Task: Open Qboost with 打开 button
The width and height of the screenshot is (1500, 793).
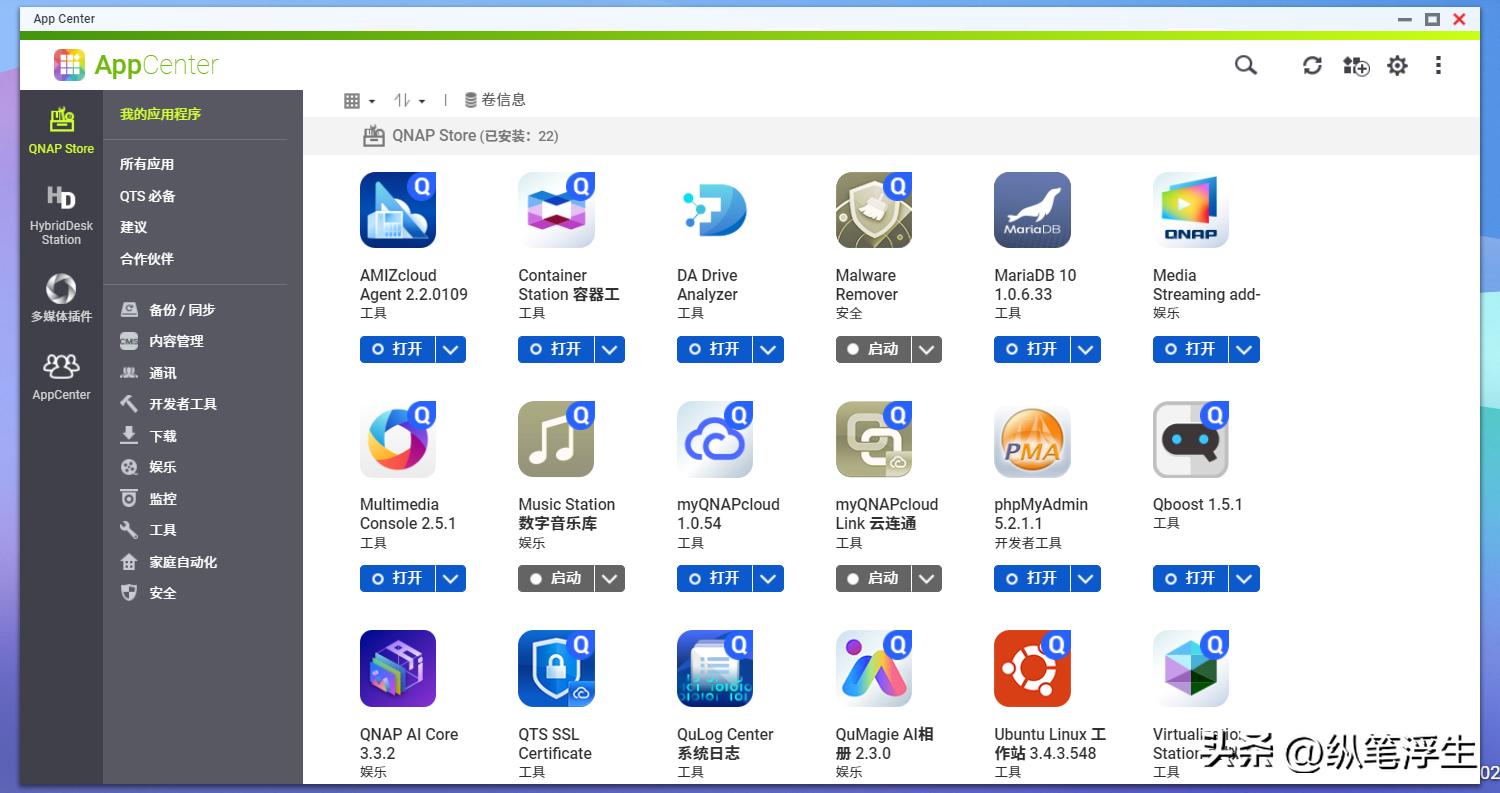Action: tap(1191, 578)
